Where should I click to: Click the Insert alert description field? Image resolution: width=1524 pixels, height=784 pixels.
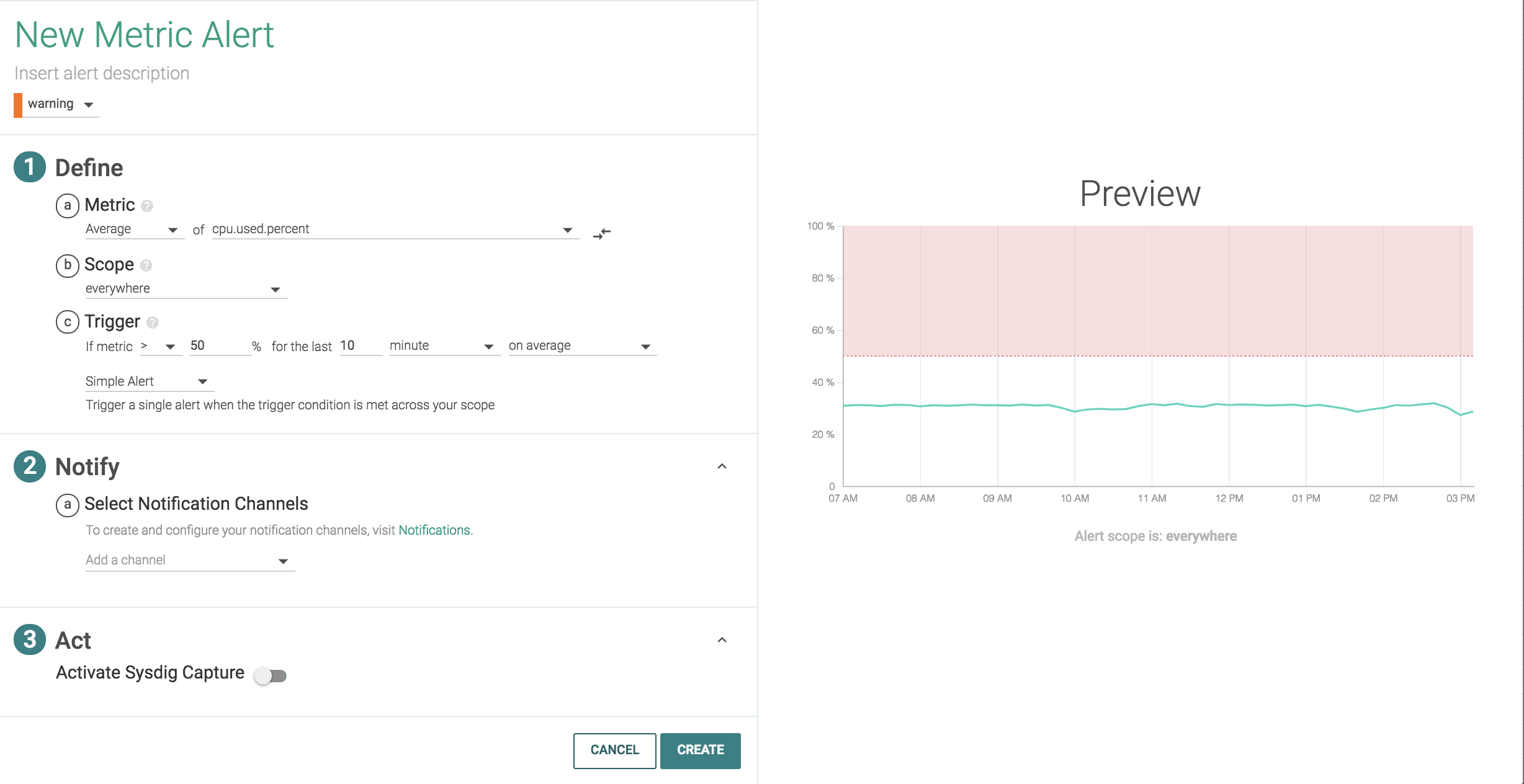[x=102, y=73]
